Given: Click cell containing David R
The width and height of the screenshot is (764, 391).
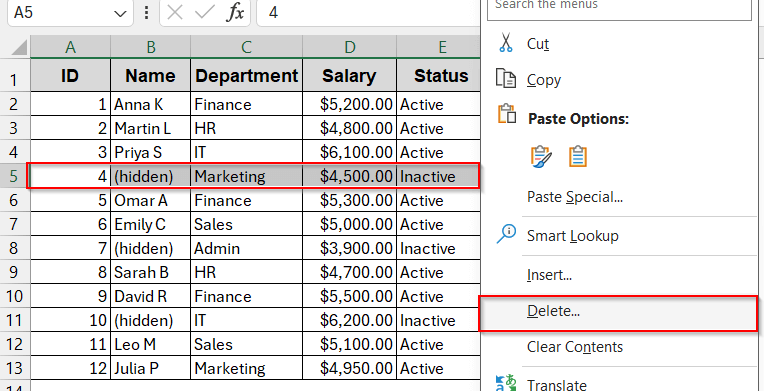Looking at the screenshot, I should tap(151, 296).
